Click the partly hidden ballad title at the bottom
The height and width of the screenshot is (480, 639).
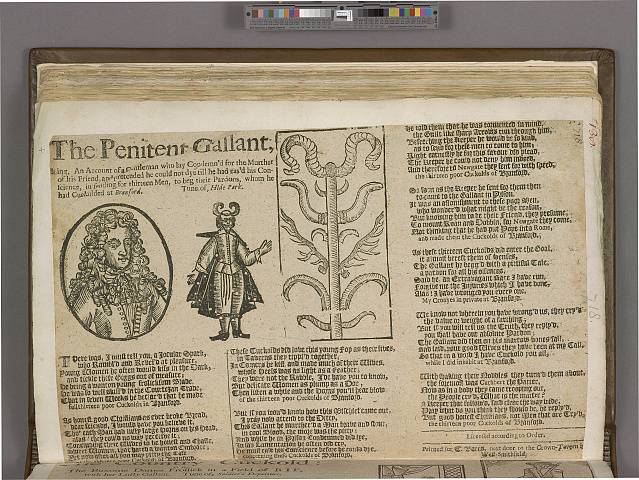pyautogui.click(x=150, y=469)
